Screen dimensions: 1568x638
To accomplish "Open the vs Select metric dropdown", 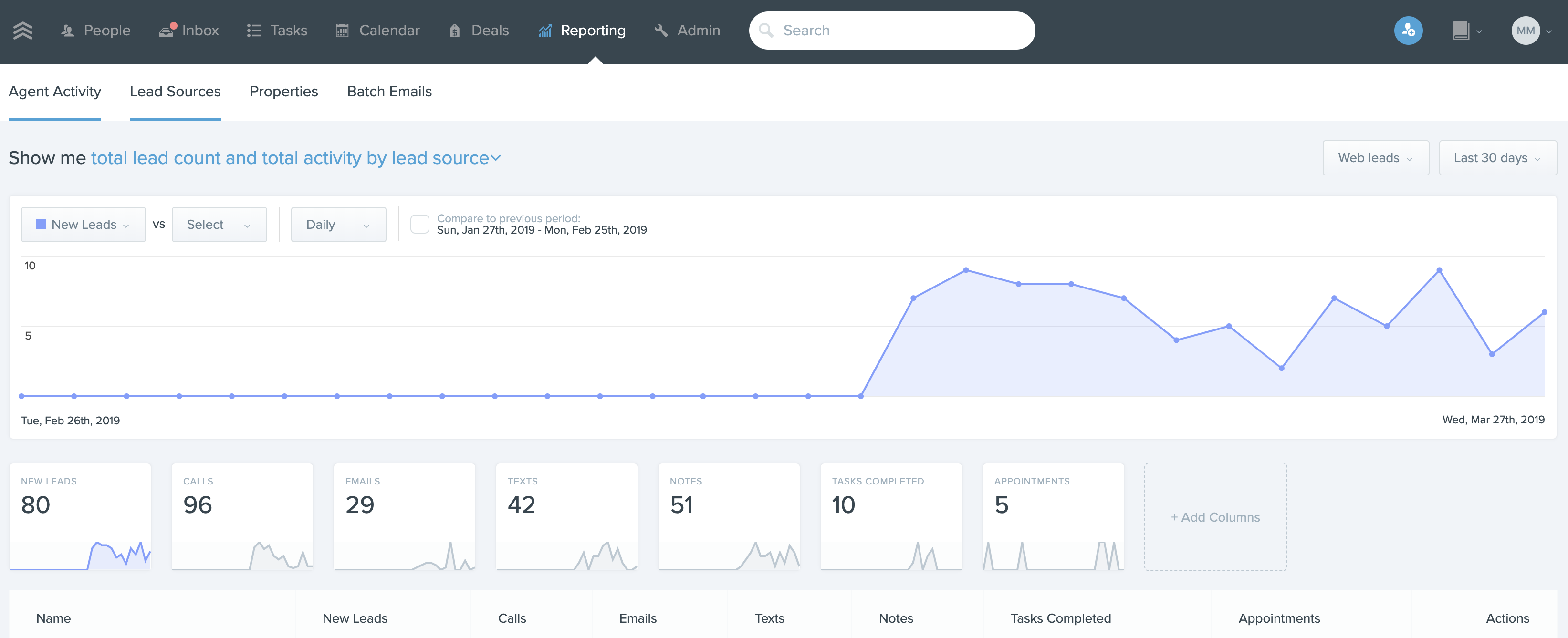I will coord(219,225).
